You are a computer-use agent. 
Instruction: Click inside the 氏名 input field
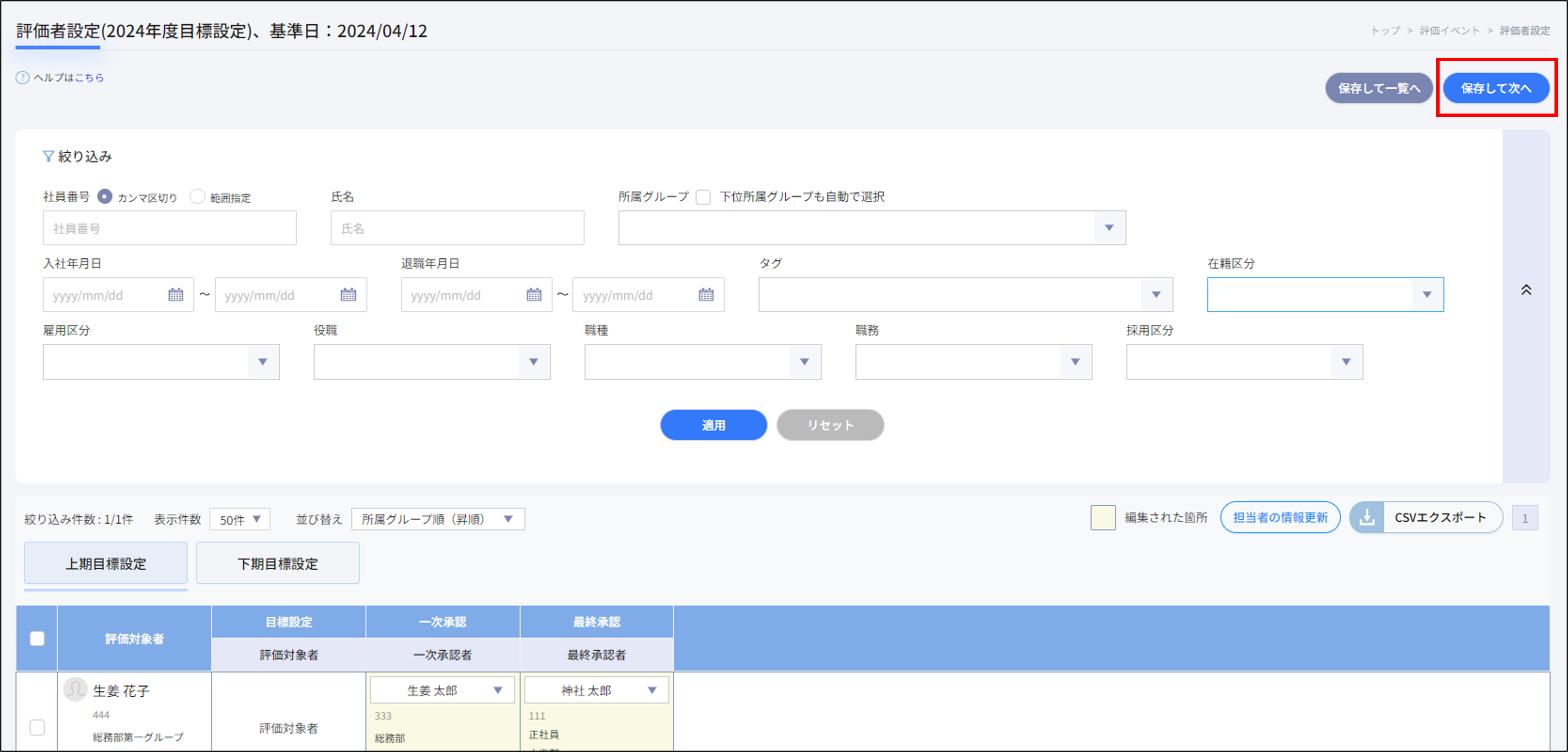click(456, 228)
